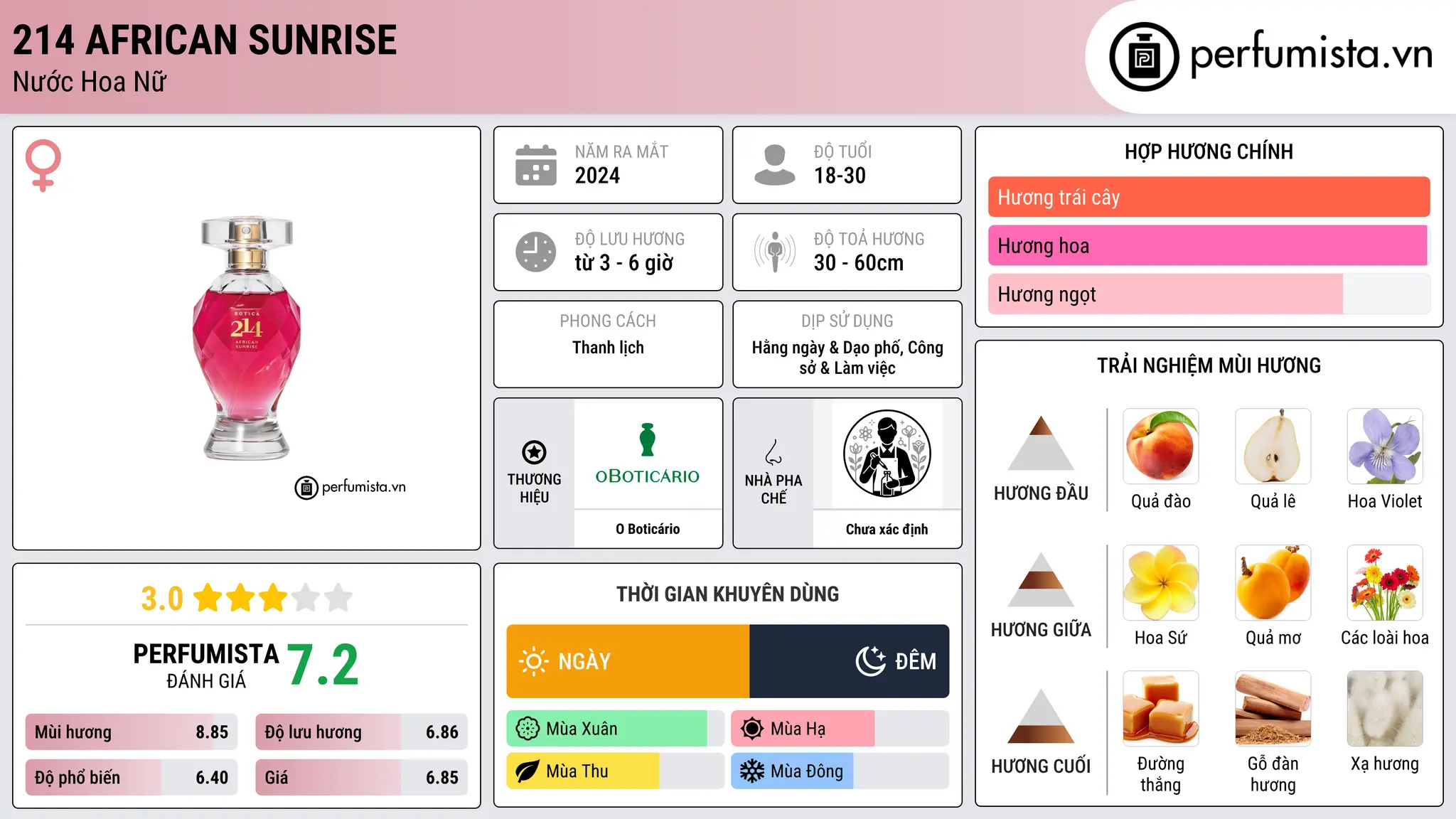Click the Quả đào peach image
Viewport: 1456px width, 819px height.
click(1161, 446)
